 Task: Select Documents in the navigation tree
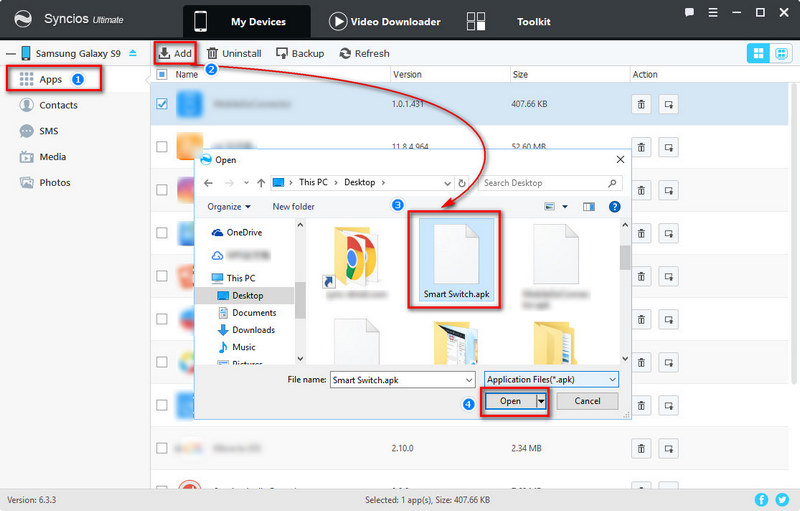tap(247, 313)
